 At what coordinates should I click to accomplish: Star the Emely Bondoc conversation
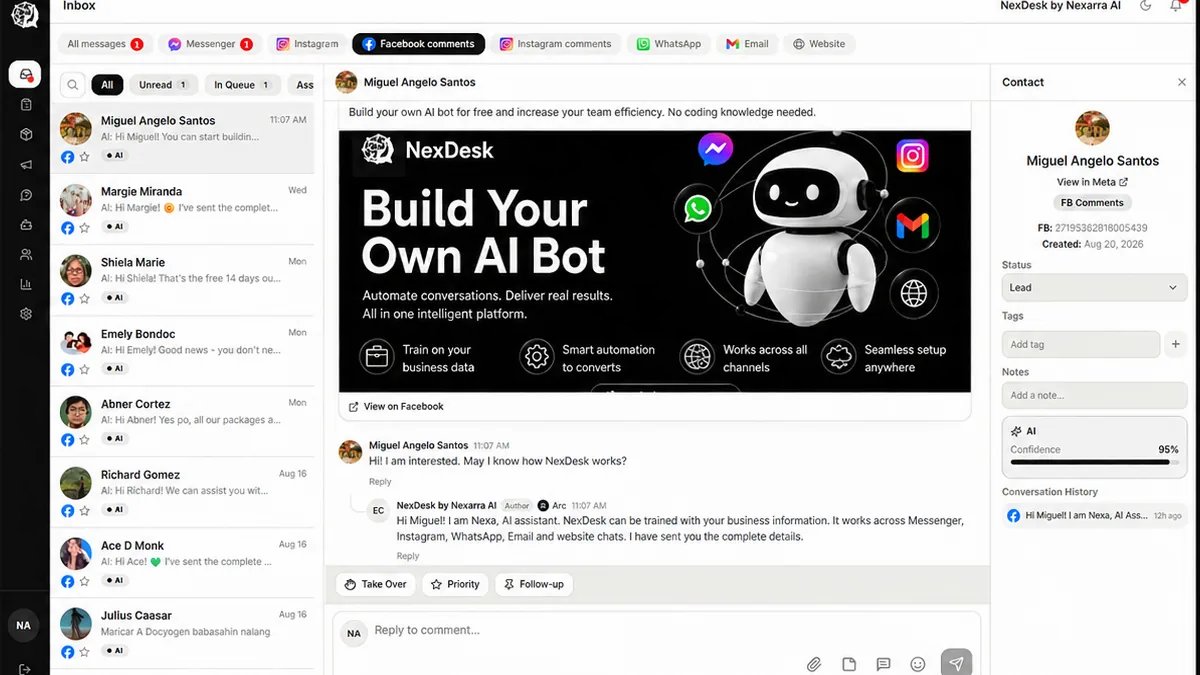pyautogui.click(x=84, y=369)
